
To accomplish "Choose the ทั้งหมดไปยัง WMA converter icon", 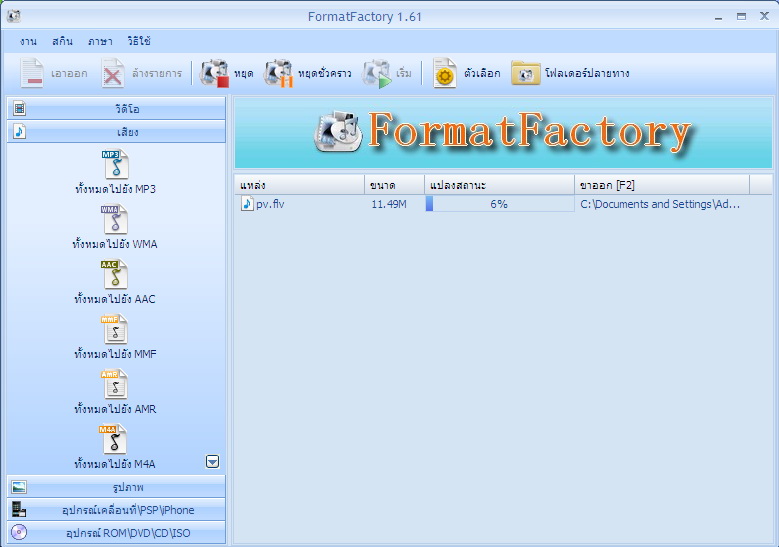I will click(x=116, y=220).
